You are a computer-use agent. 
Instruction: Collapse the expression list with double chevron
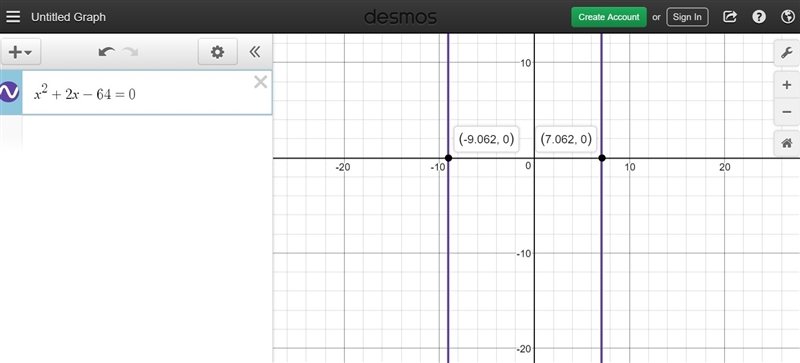[x=255, y=52]
